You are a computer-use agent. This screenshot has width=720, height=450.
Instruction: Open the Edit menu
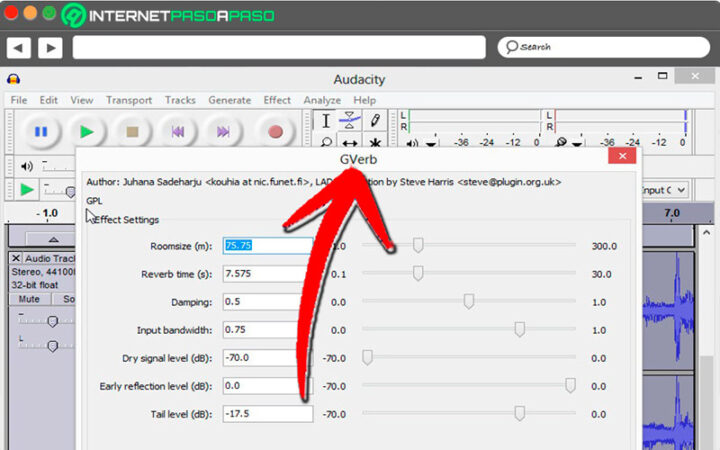(x=48, y=100)
